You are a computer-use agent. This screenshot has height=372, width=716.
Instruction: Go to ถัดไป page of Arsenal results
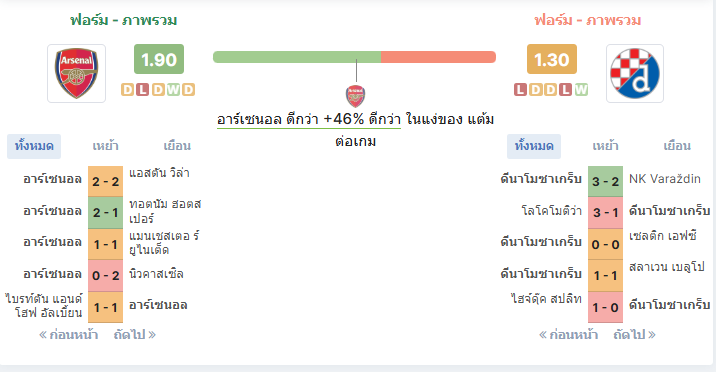click(135, 335)
